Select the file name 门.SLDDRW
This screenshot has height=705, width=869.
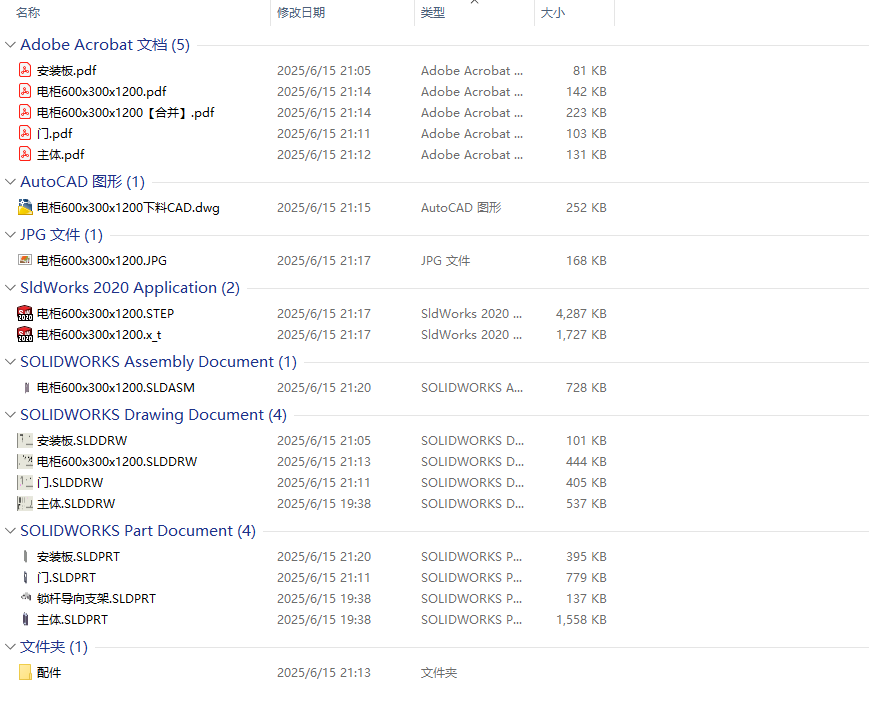[70, 482]
